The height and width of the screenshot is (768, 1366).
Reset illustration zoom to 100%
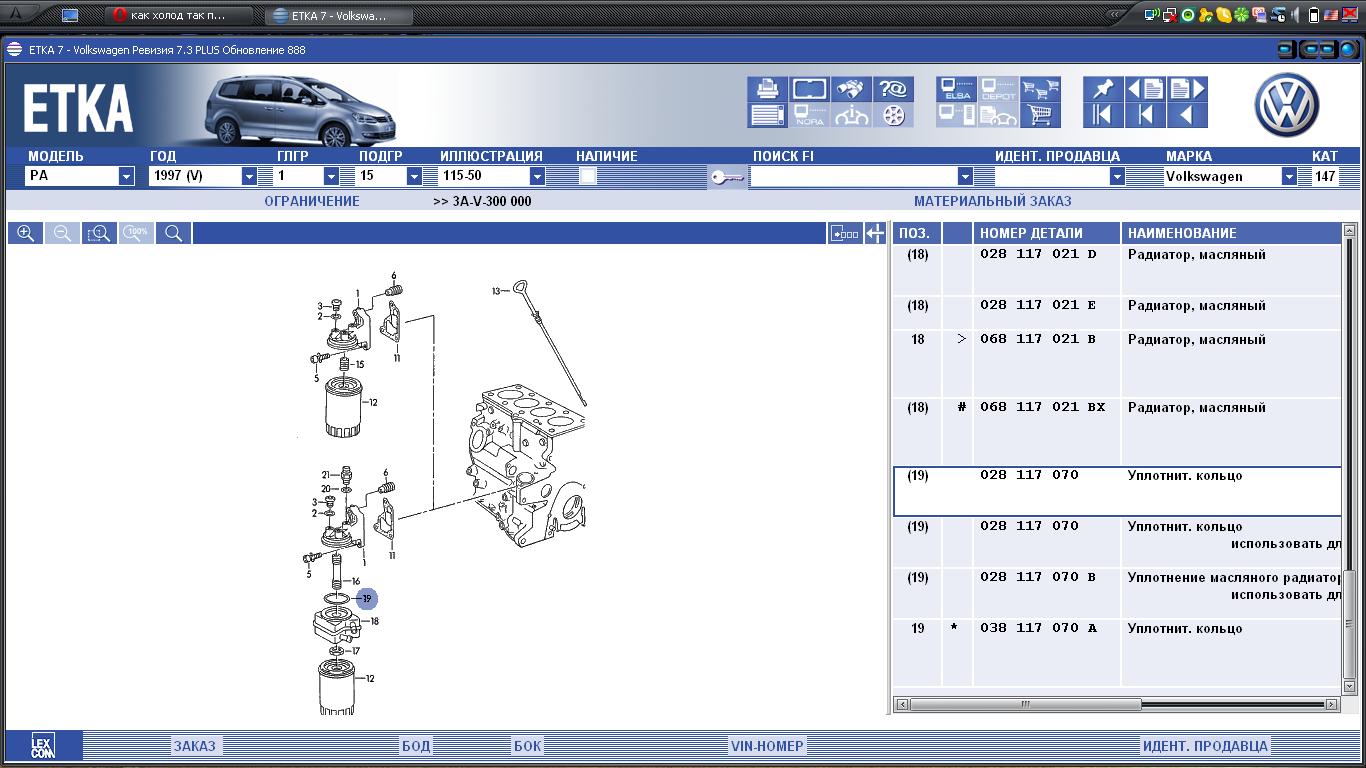click(x=136, y=233)
